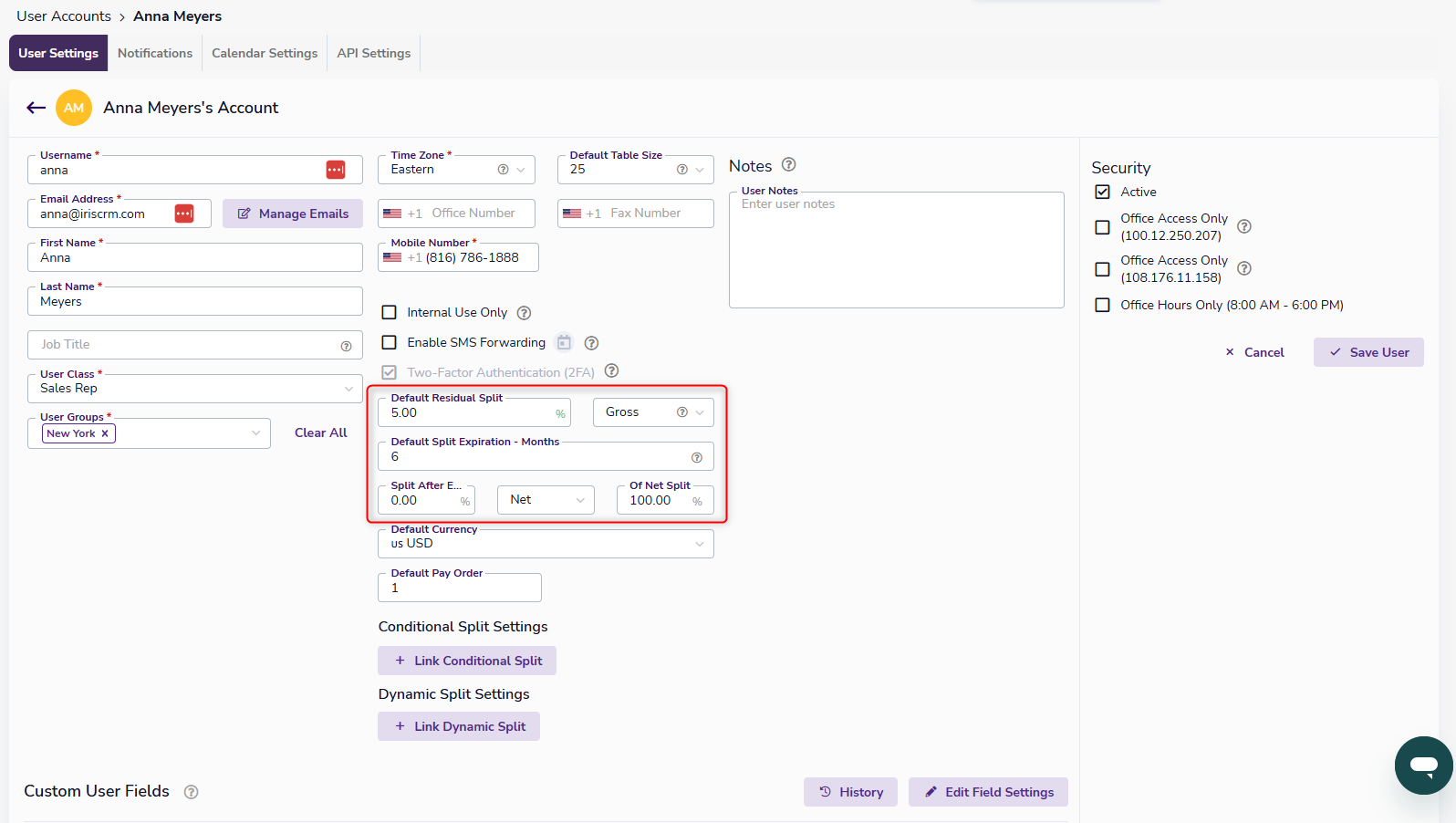Viewport: 1456px width, 823px height.
Task: Uncheck the Active security checkbox
Action: click(1102, 192)
